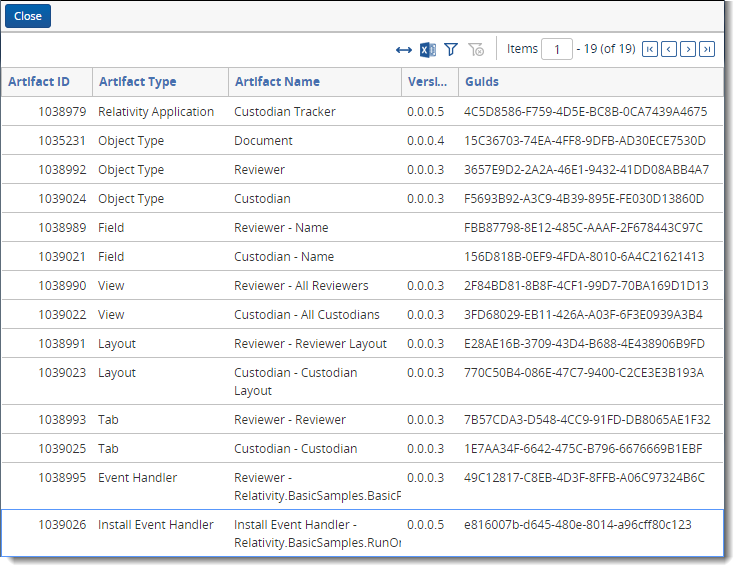The width and height of the screenshot is (740, 572).
Task: Select Artifact ID 1039025 cell
Action: point(62,449)
